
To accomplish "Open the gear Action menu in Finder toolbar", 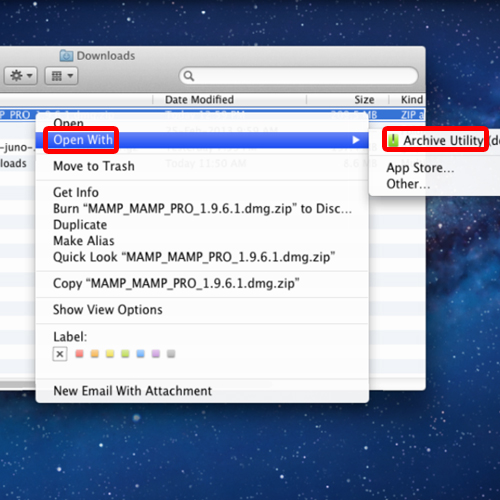I will [21, 76].
